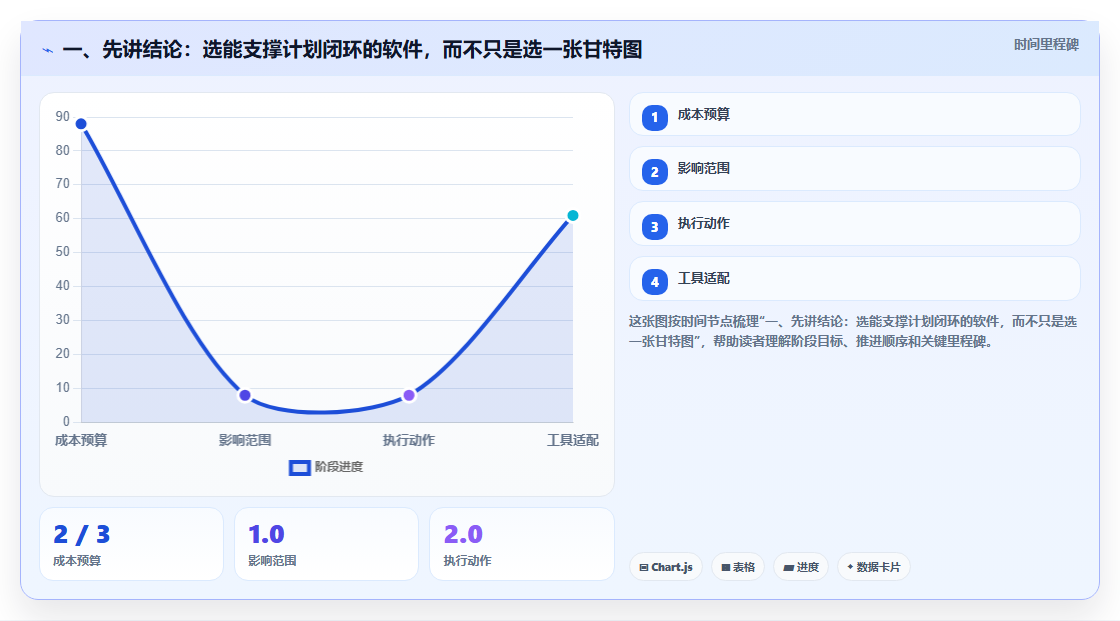Select the 成本预算 data point at 88

[x=81, y=124]
